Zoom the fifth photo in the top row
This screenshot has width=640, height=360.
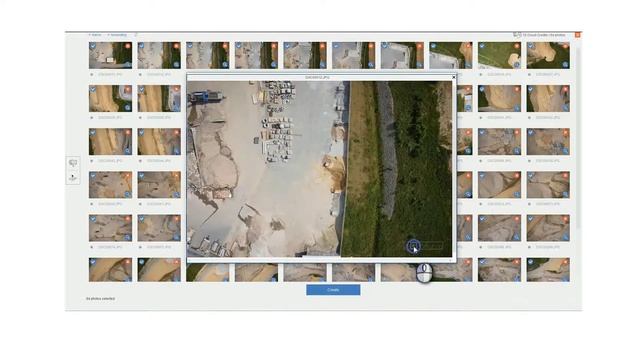pyautogui.click(x=322, y=64)
